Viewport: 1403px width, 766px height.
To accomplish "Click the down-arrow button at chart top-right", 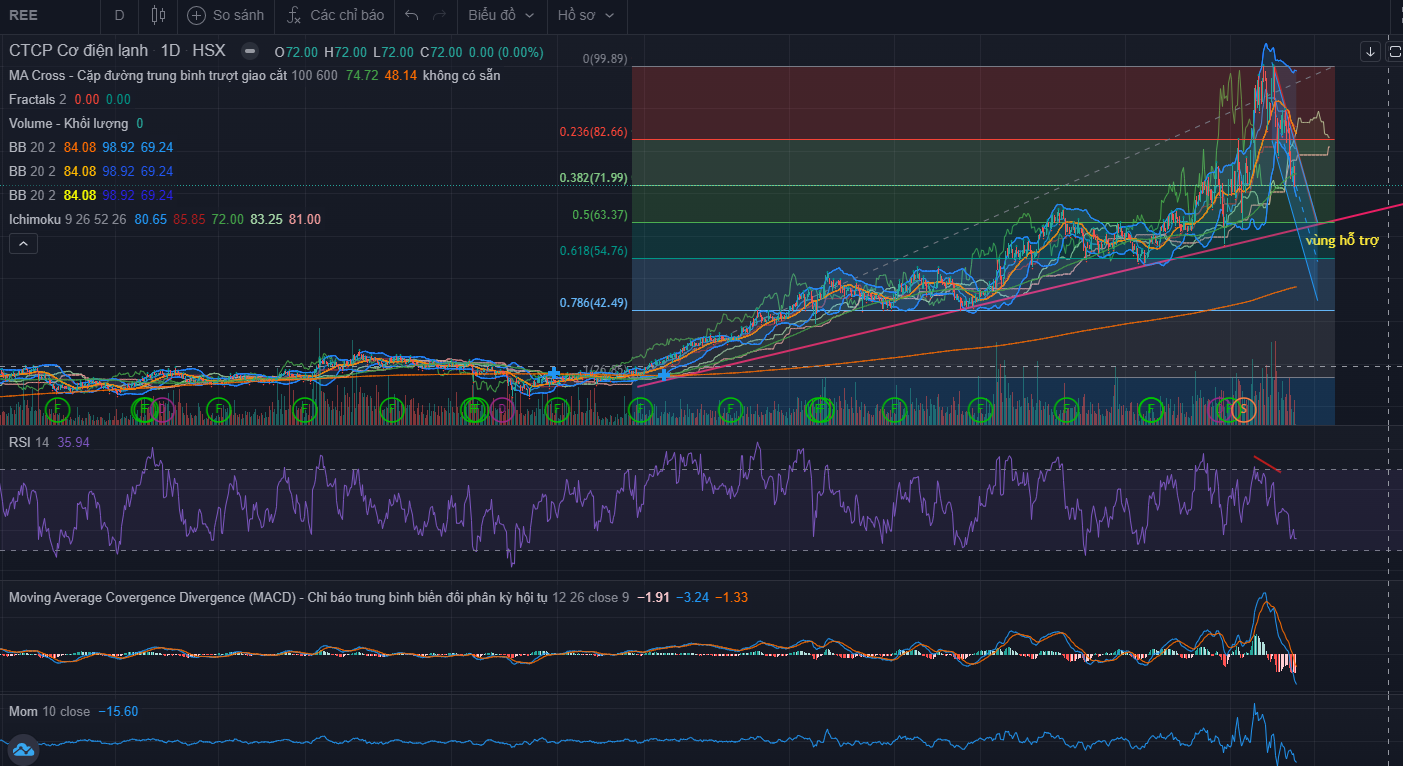I will pos(1370,51).
